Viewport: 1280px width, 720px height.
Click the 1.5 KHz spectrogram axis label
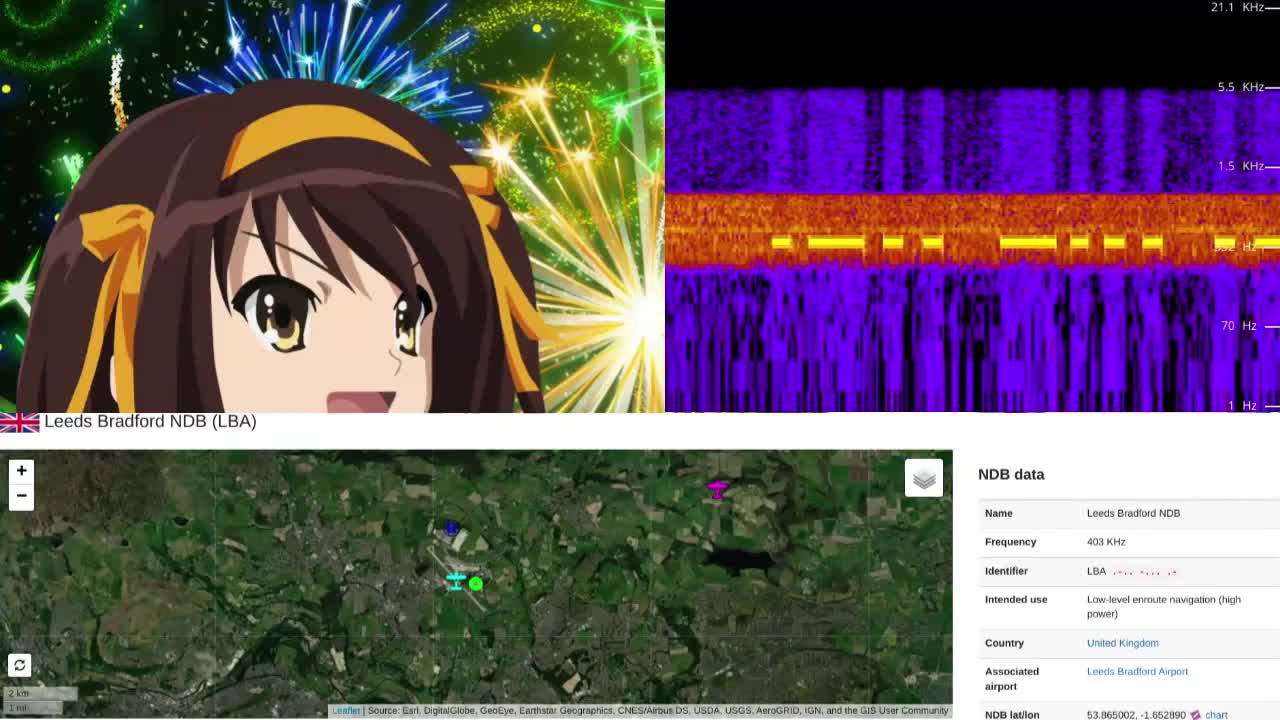(x=1240, y=166)
